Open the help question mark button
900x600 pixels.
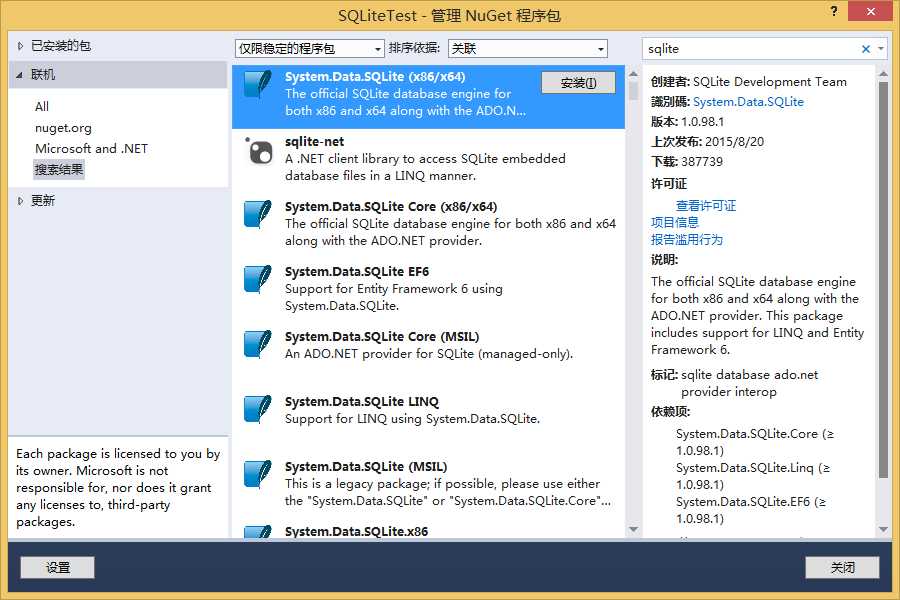click(834, 11)
